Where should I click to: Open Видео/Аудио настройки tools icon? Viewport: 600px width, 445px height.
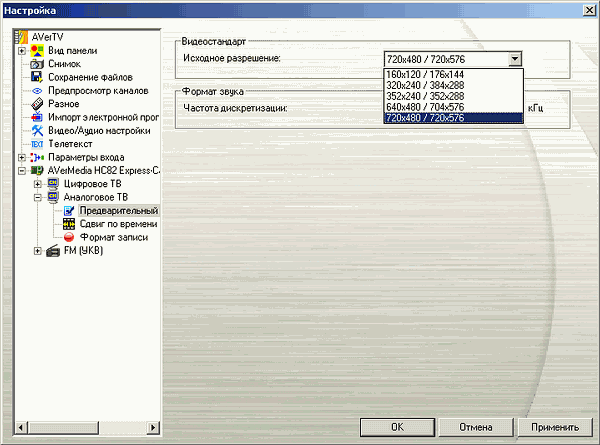[x=37, y=130]
